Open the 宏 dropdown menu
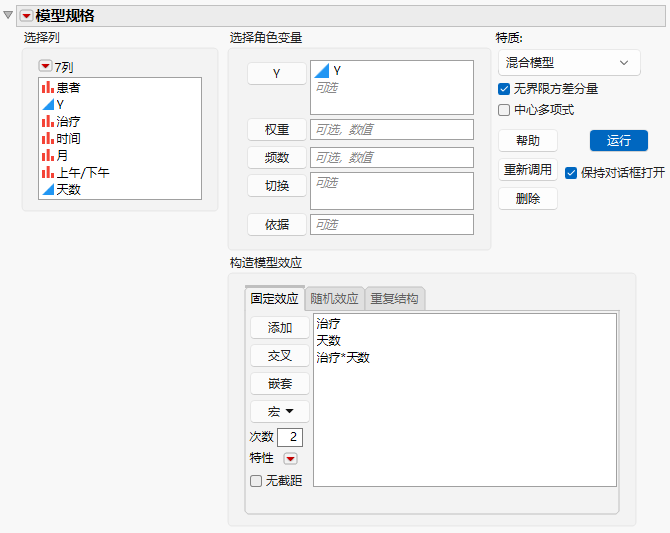This screenshot has height=533, width=670. [x=279, y=412]
